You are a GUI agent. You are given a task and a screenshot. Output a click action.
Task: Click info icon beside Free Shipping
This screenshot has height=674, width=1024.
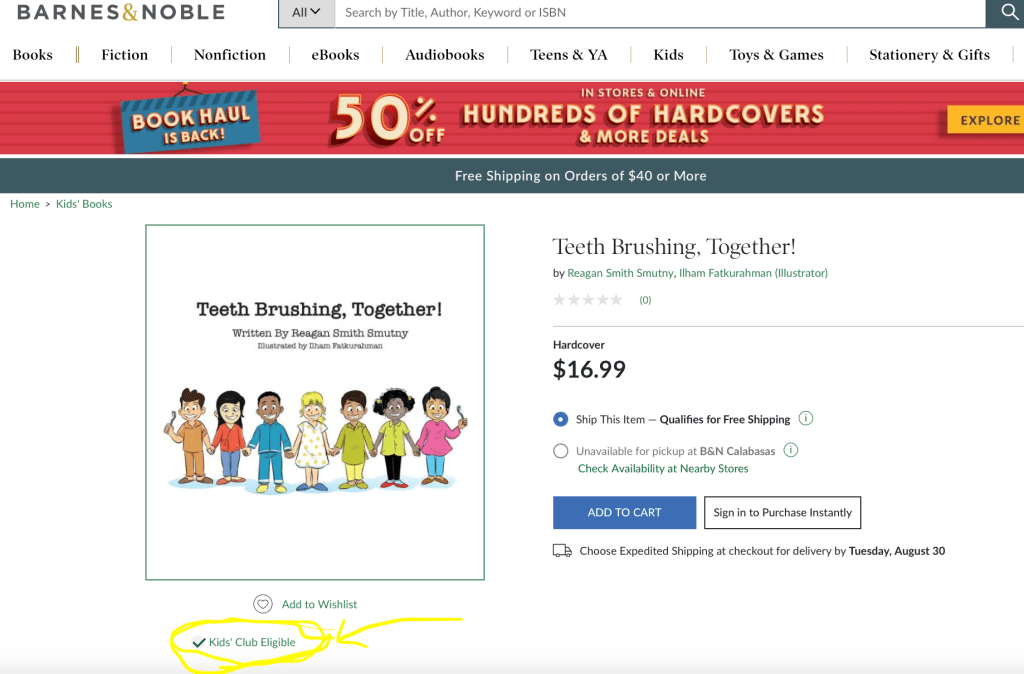coord(806,419)
